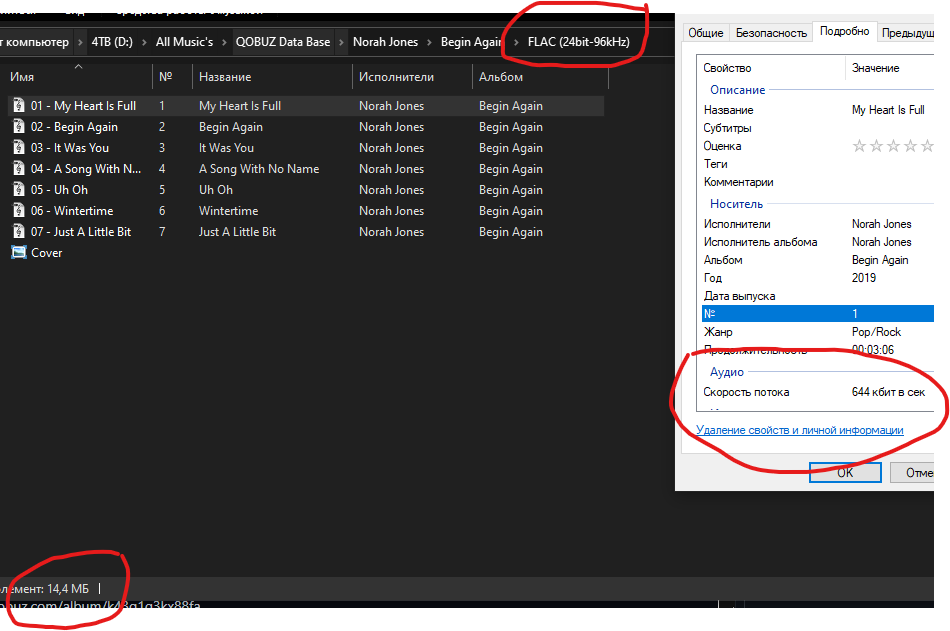Open the Cover folder icon
The width and height of the screenshot is (950, 631).
(x=21, y=252)
